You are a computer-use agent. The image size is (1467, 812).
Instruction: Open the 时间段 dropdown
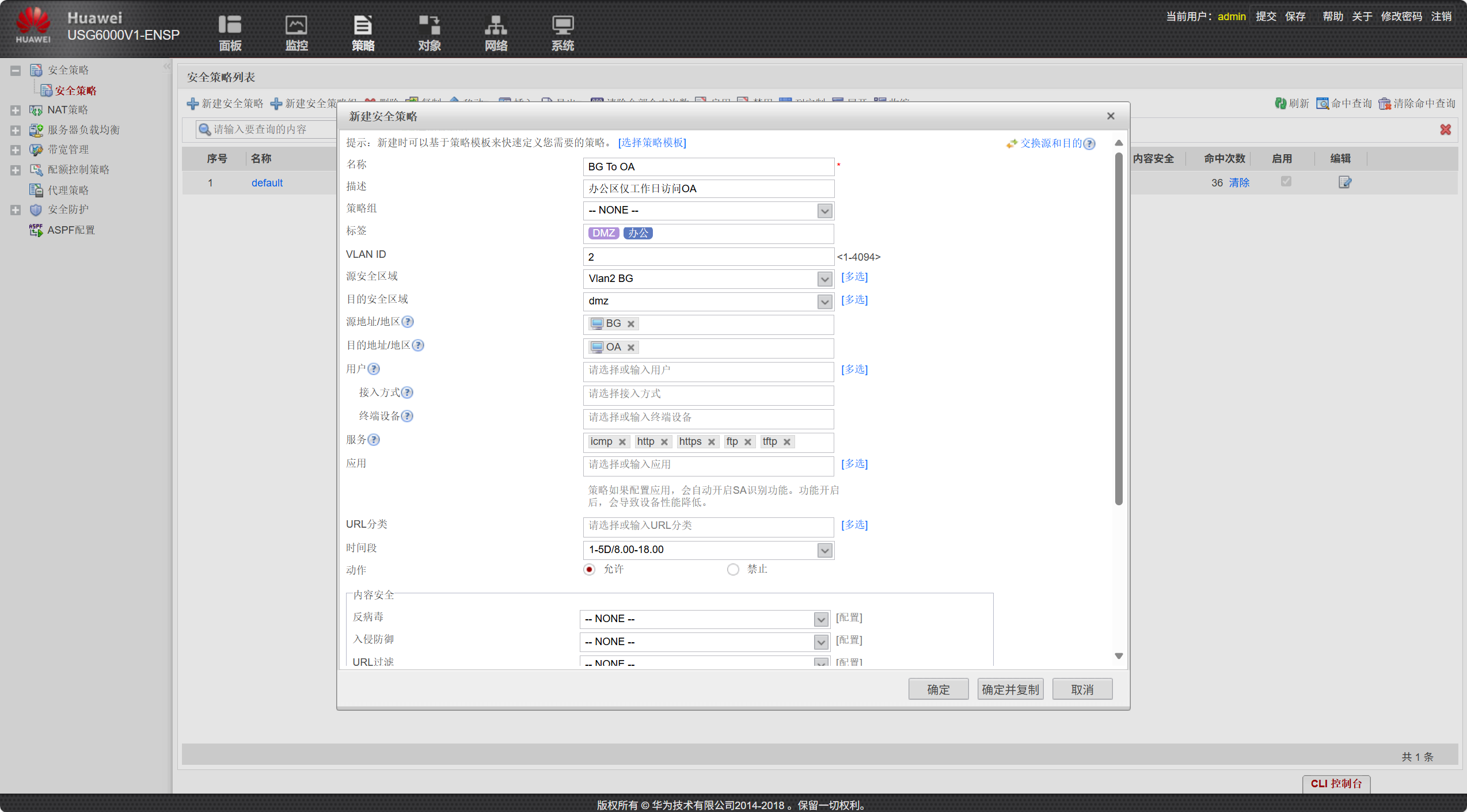tap(824, 550)
